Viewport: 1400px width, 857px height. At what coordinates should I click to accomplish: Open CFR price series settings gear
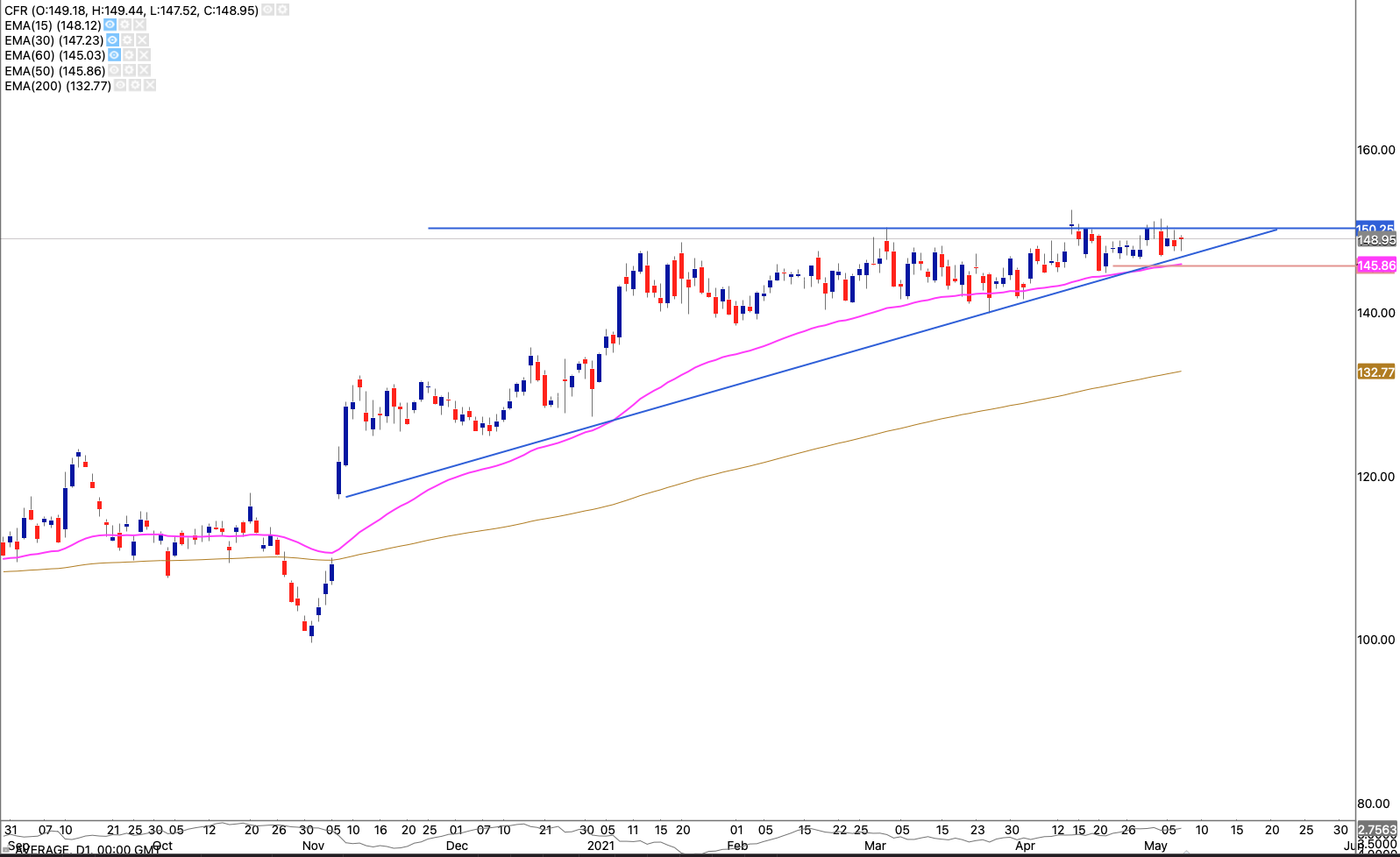[282, 10]
